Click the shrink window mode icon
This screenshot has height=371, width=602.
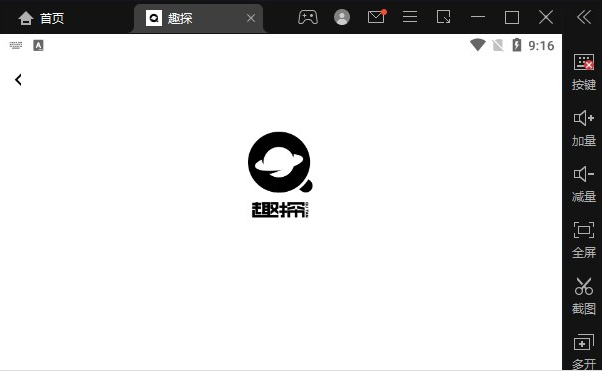click(x=443, y=17)
